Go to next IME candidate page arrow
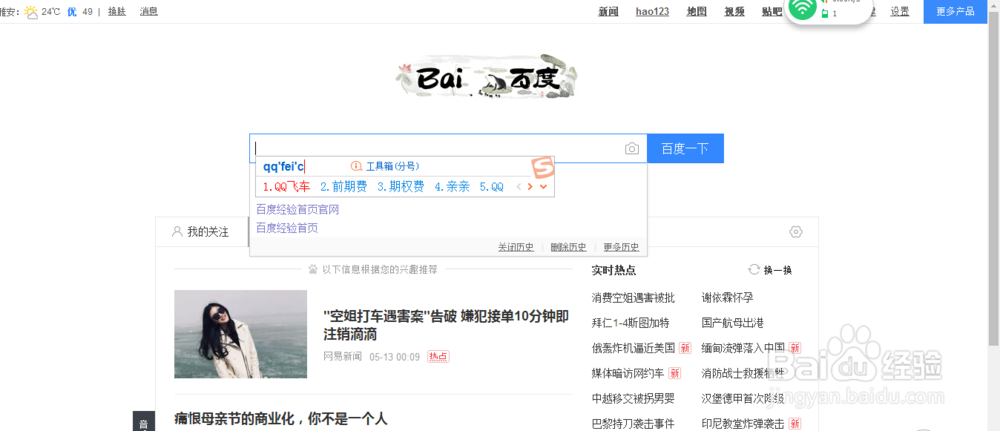The width and height of the screenshot is (1000, 431). (530, 187)
